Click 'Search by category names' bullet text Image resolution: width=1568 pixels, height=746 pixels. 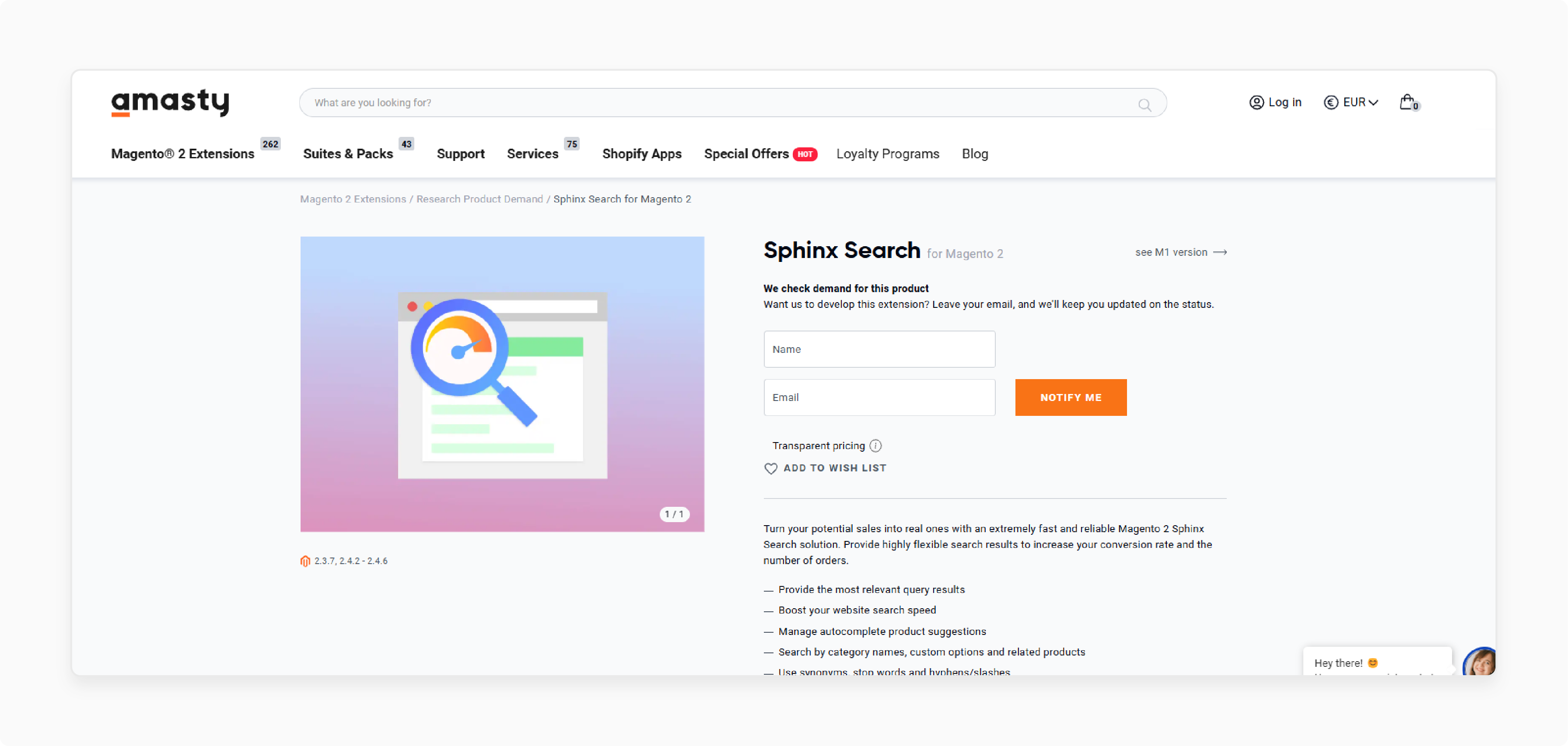(x=931, y=652)
